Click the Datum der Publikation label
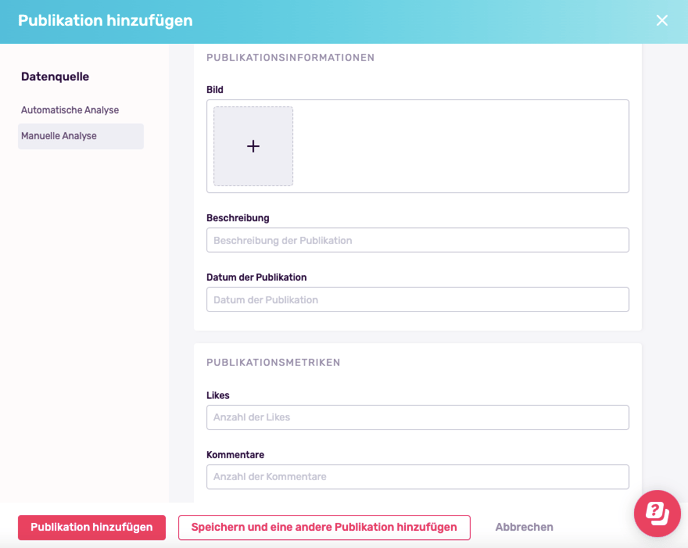The width and height of the screenshot is (688, 548). (x=256, y=277)
